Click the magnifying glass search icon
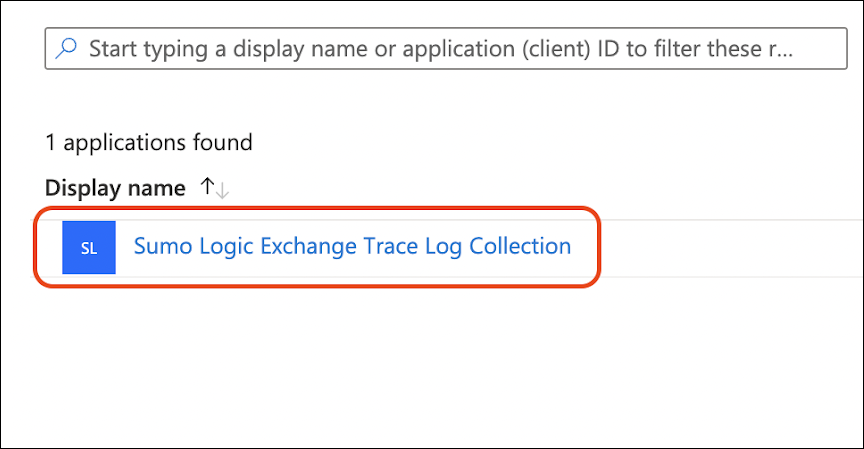Screen dimensions: 864x449 click(66, 49)
